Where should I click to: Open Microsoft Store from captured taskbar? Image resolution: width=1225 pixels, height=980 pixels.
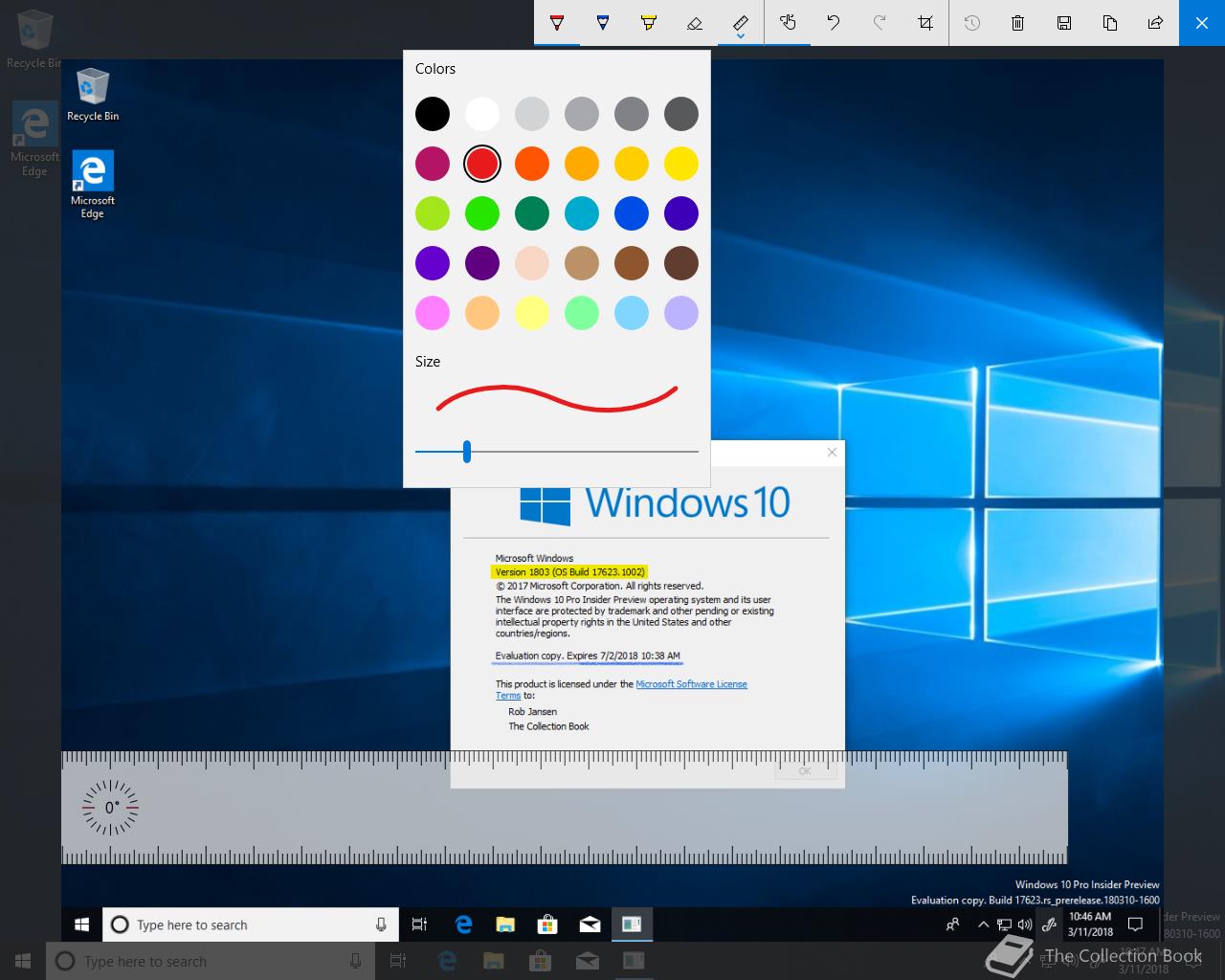pyautogui.click(x=547, y=924)
